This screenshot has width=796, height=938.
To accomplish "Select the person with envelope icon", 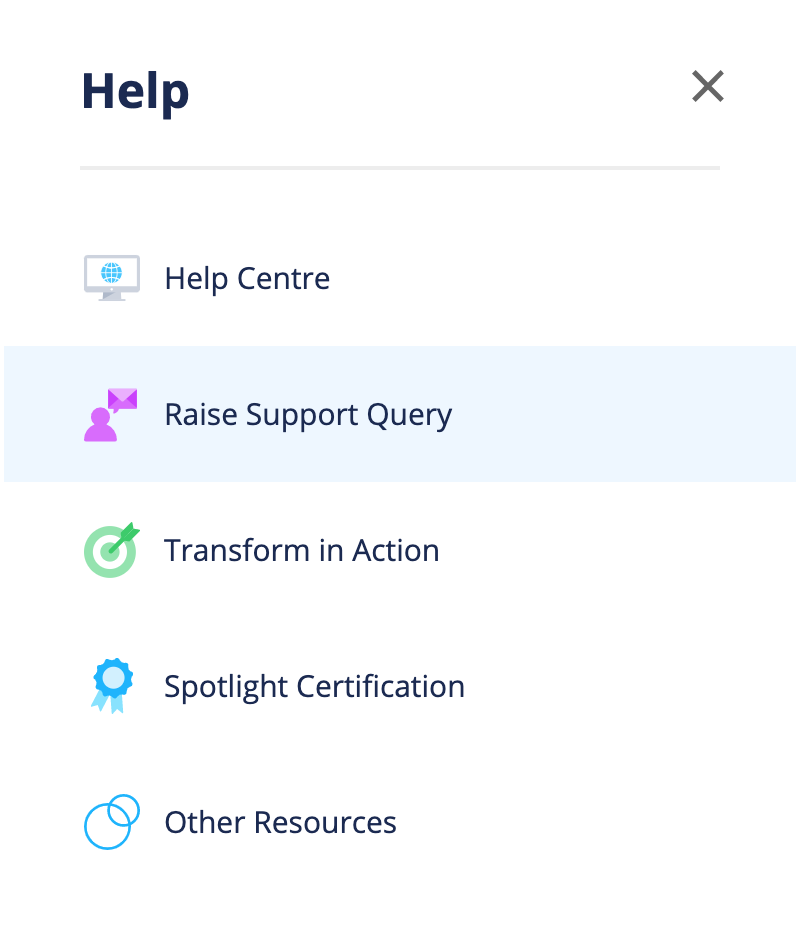I will tap(110, 414).
